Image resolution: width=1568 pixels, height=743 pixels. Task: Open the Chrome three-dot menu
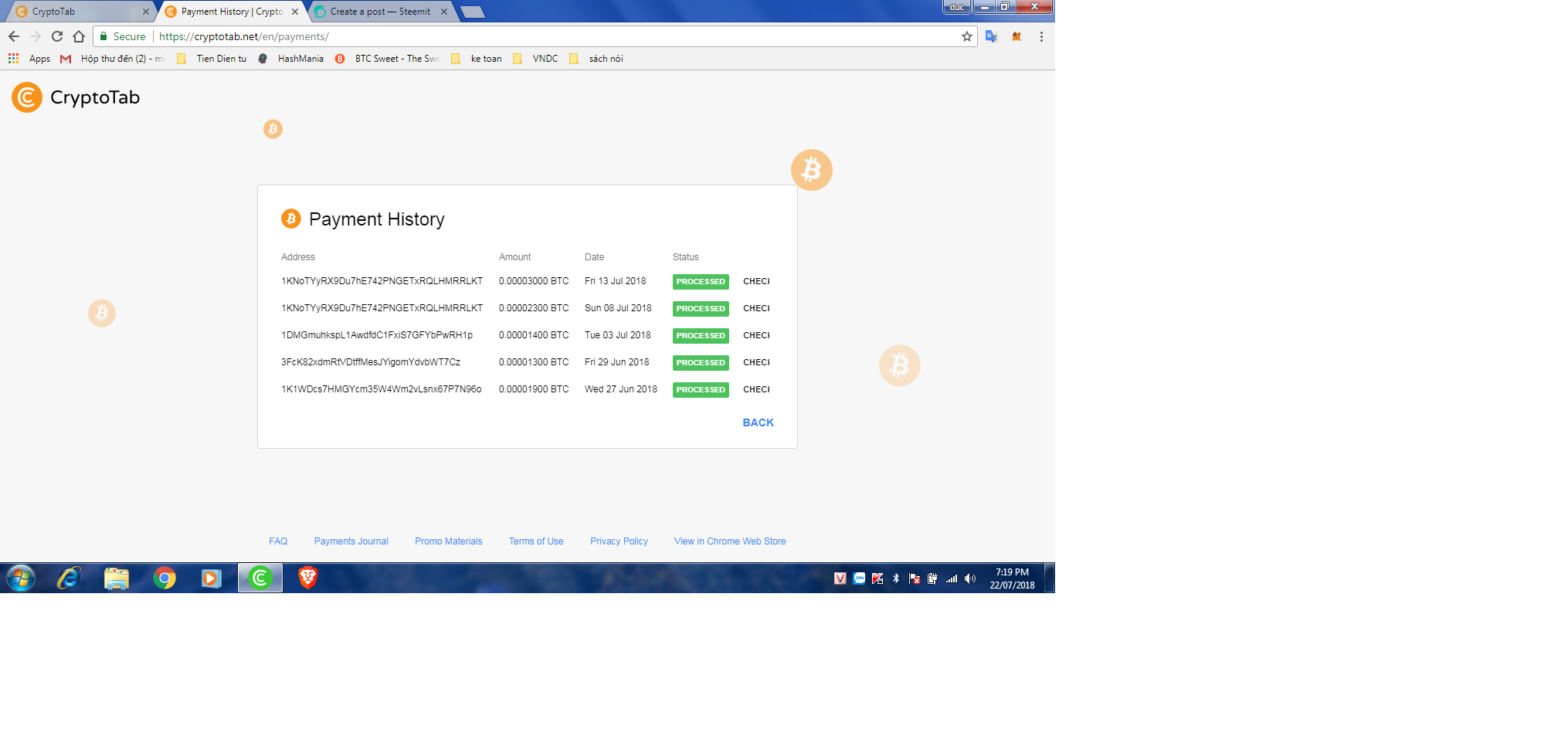[x=1041, y=36]
